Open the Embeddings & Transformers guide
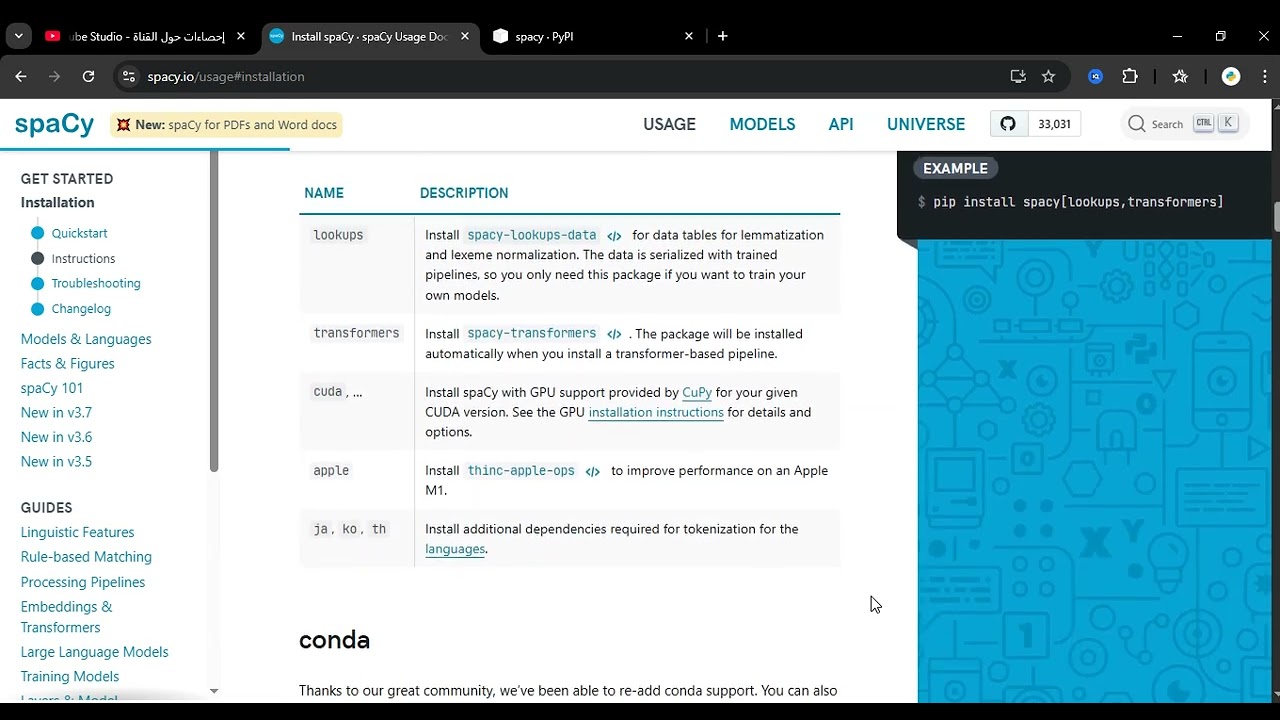1280x720 pixels. 67,617
